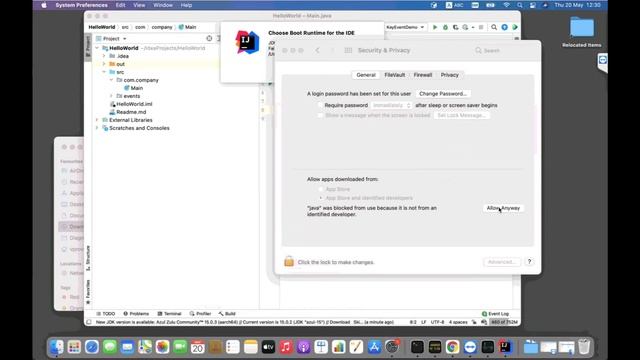Open Google Chrome from the Dock
Image resolution: width=640 pixels, height=360 pixels.
tap(452, 347)
